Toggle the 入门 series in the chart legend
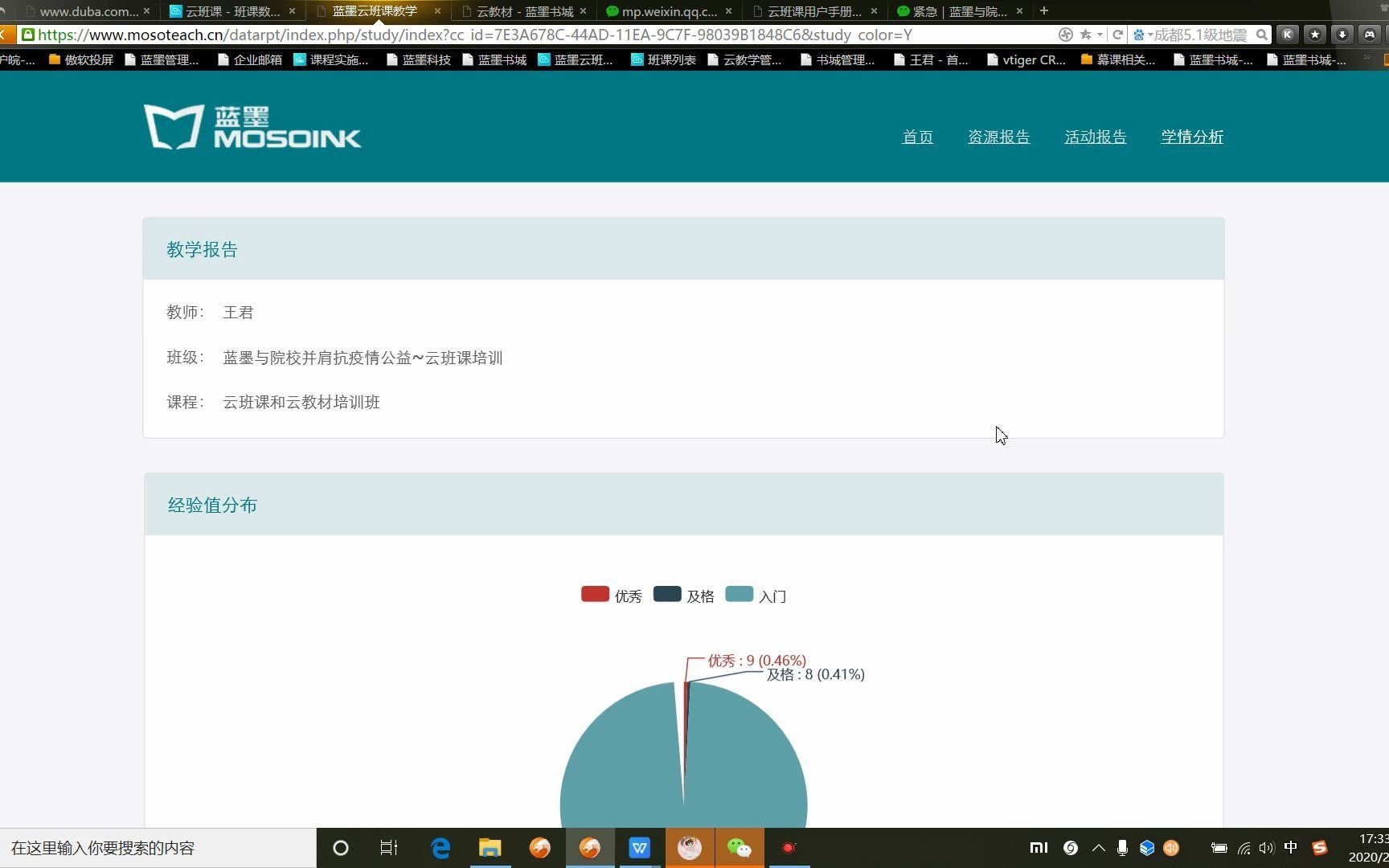This screenshot has height=868, width=1389. tap(772, 596)
